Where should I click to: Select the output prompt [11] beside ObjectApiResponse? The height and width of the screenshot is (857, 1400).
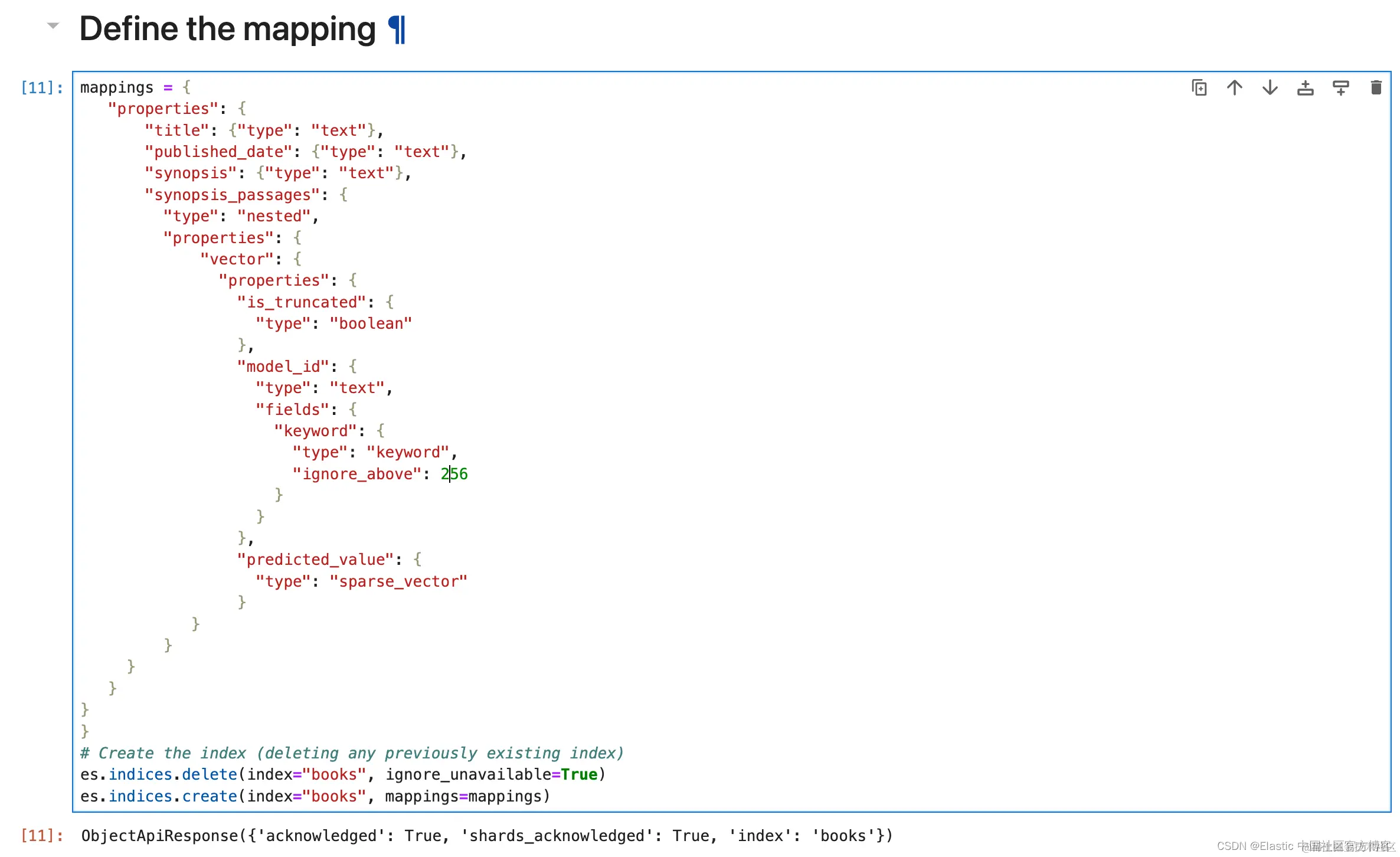point(41,836)
